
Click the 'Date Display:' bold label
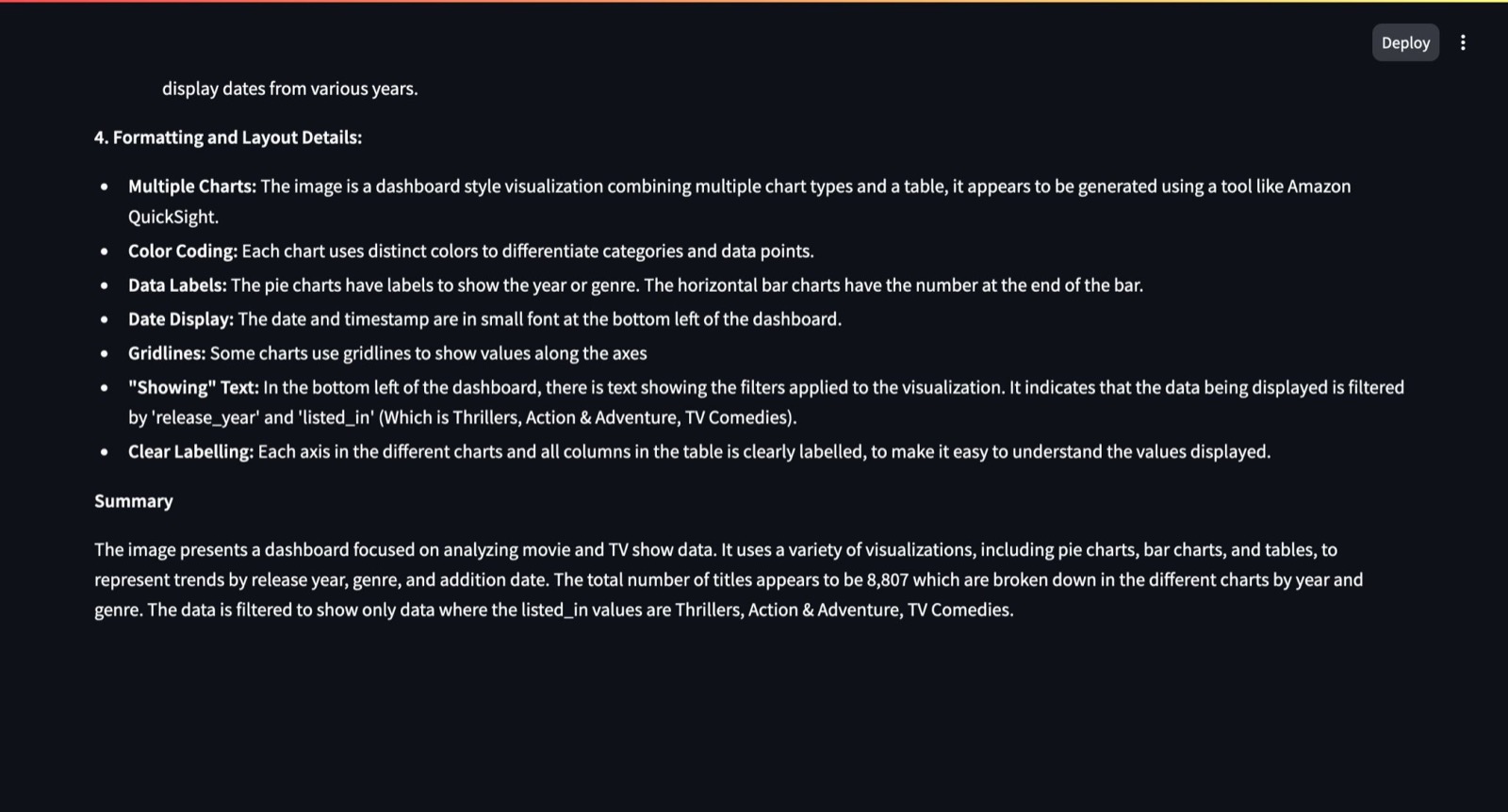pyautogui.click(x=181, y=319)
